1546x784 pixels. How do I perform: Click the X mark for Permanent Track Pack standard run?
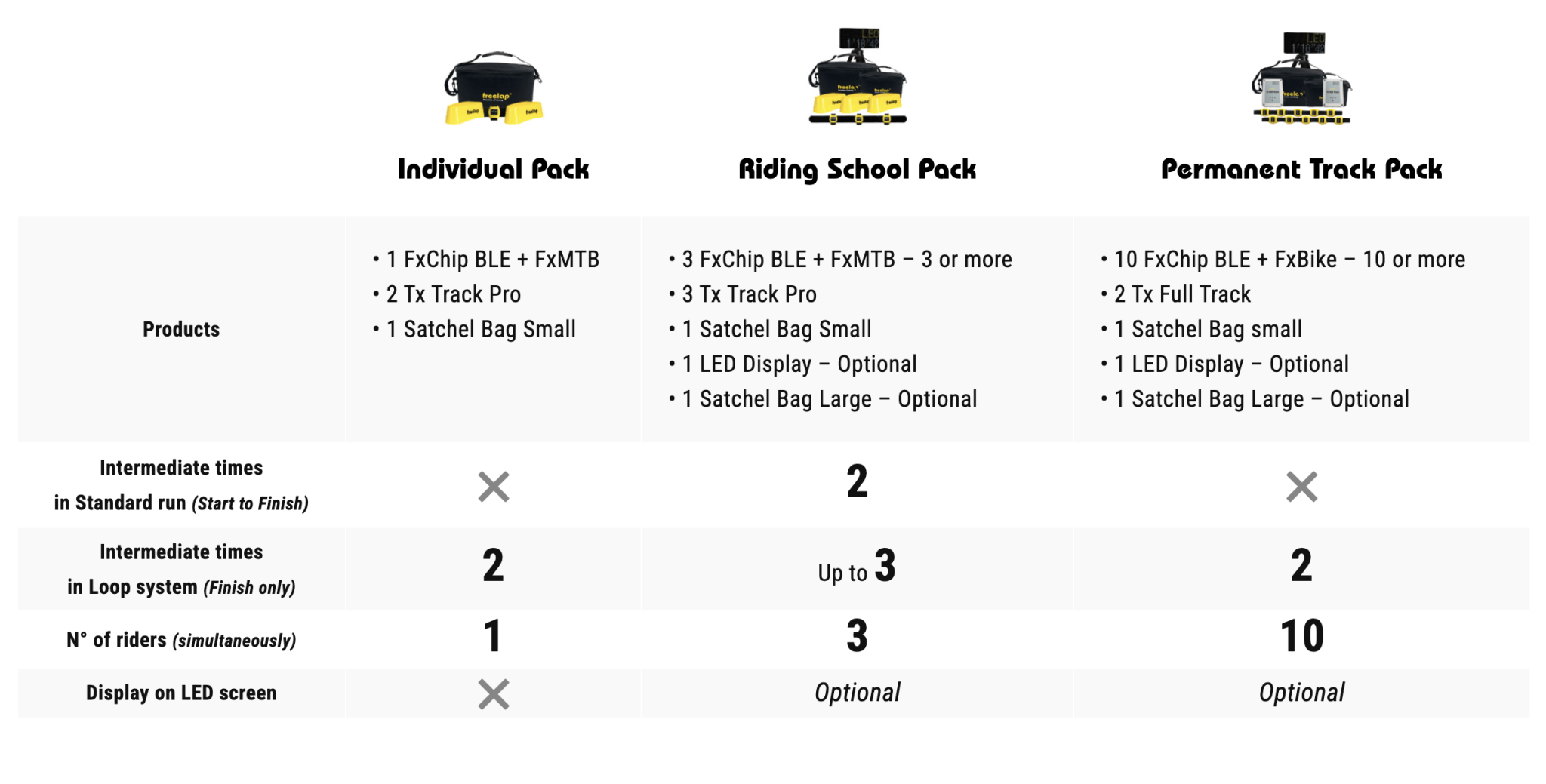1301,487
